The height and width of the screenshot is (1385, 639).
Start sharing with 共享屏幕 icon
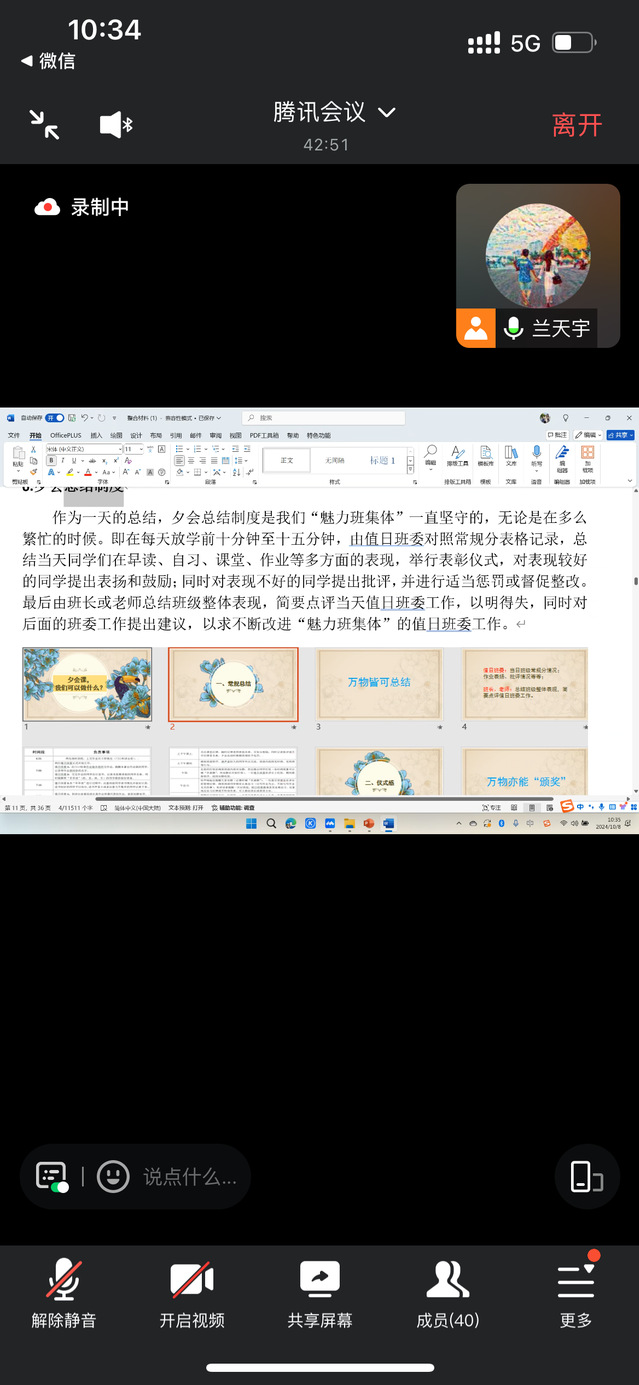coord(320,1293)
